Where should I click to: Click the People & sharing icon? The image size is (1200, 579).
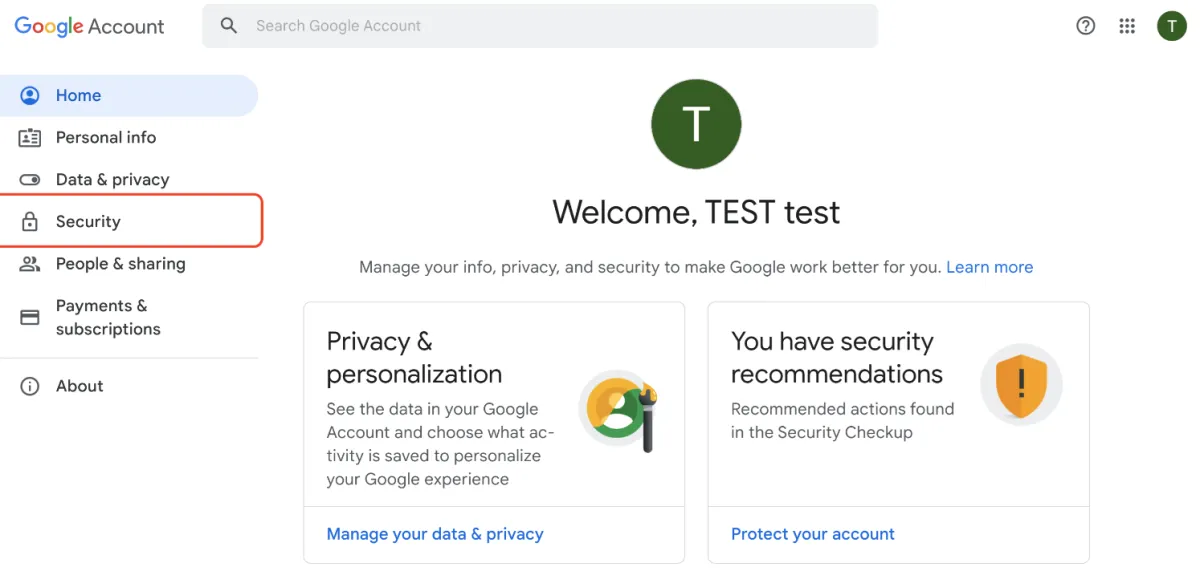(30, 264)
